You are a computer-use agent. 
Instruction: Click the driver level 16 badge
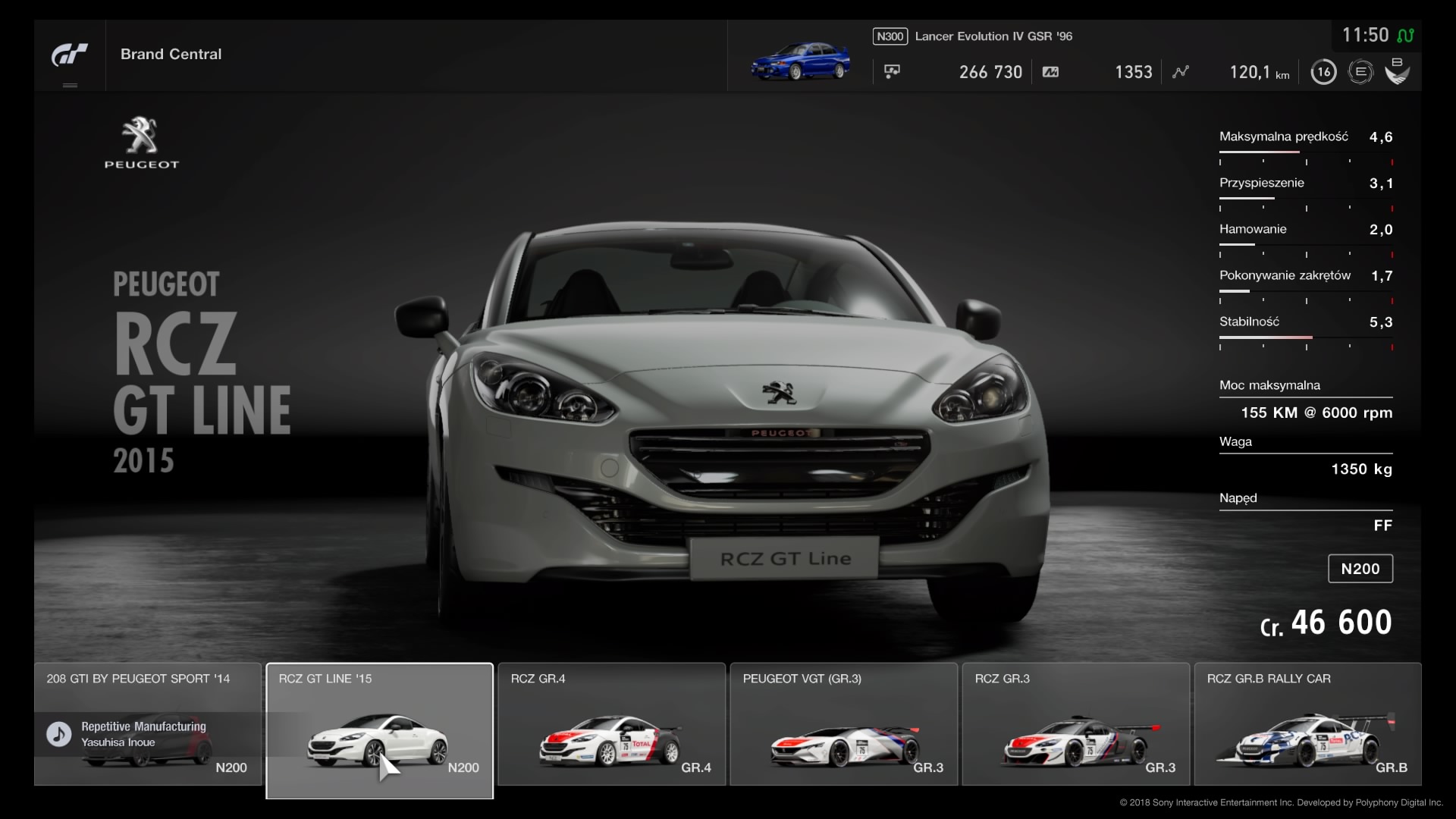coord(1323,72)
